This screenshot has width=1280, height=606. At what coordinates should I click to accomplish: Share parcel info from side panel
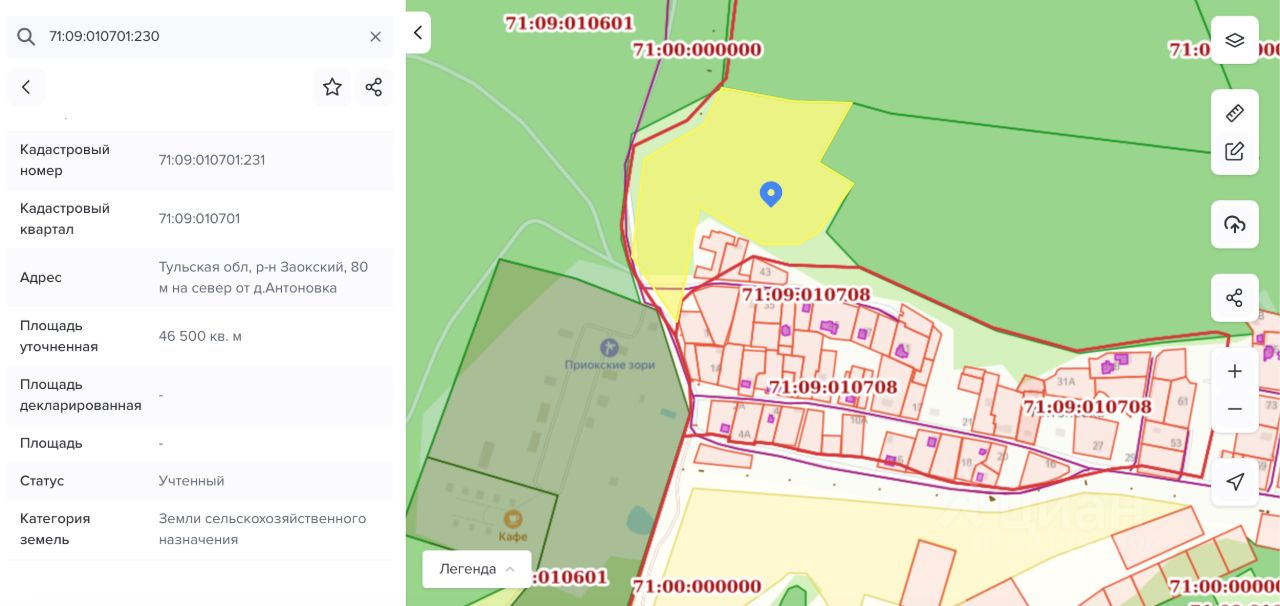[373, 87]
